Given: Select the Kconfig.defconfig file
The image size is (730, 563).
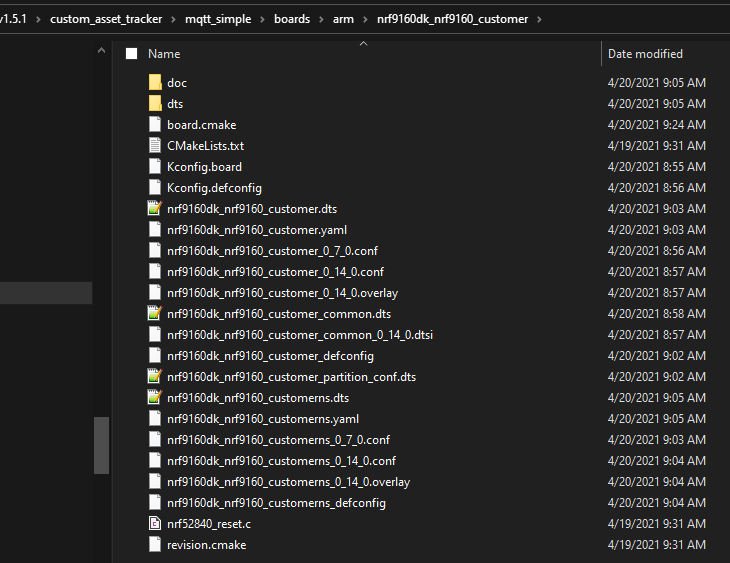Looking at the screenshot, I should click(x=214, y=188).
